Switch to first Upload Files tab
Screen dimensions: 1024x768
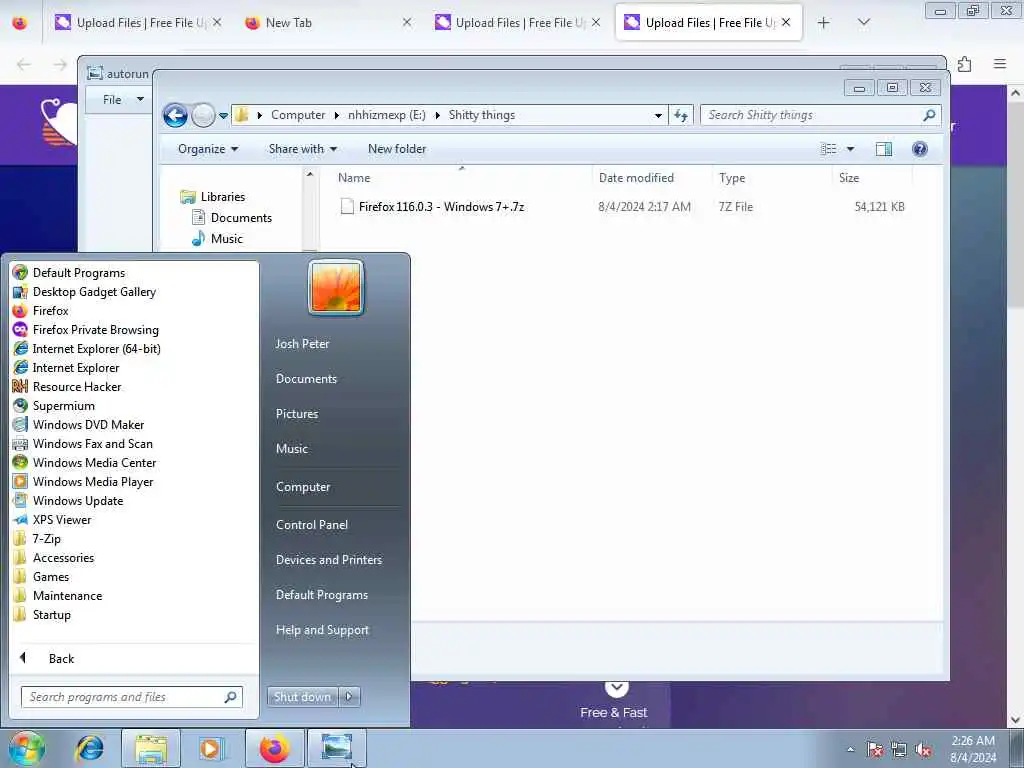[x=136, y=23]
